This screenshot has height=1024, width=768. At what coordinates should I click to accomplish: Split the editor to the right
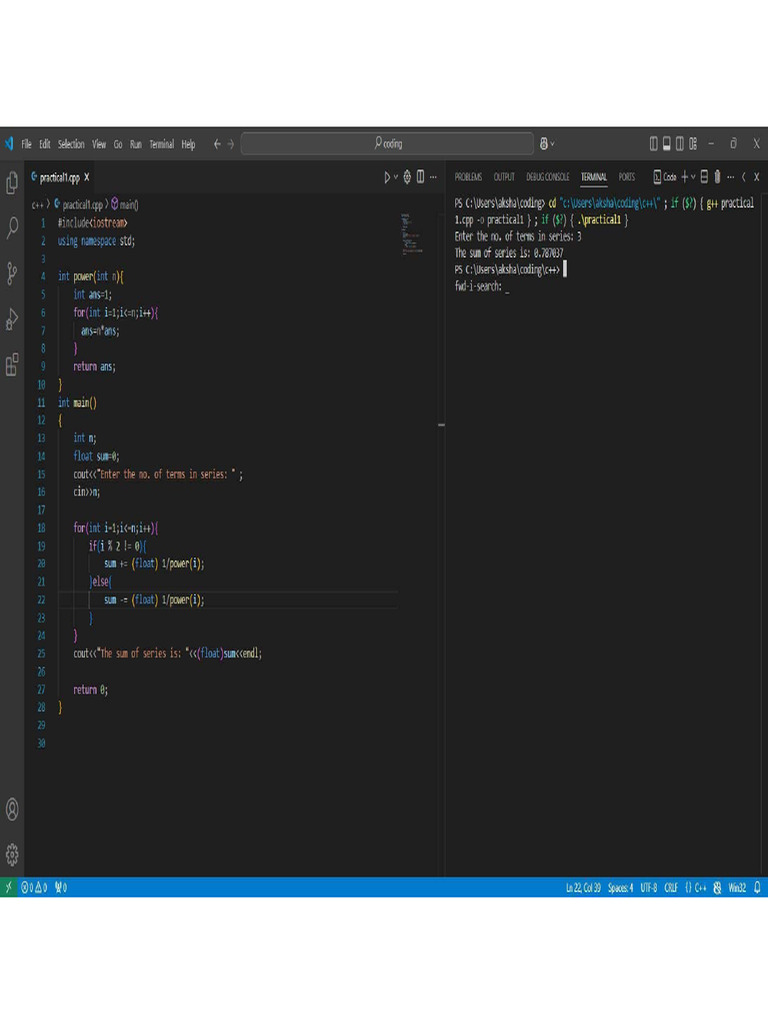(x=420, y=177)
